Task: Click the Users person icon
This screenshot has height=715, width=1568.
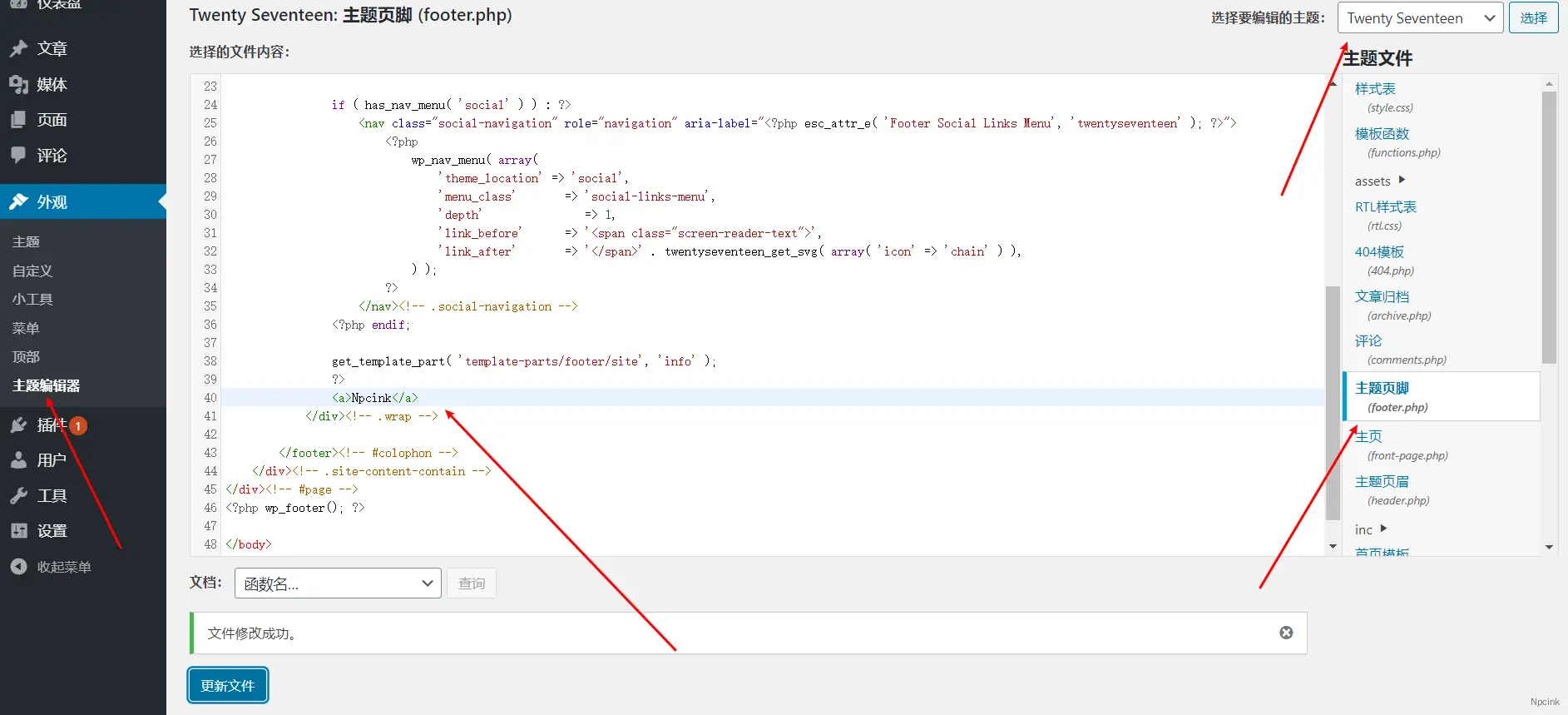Action: point(18,460)
